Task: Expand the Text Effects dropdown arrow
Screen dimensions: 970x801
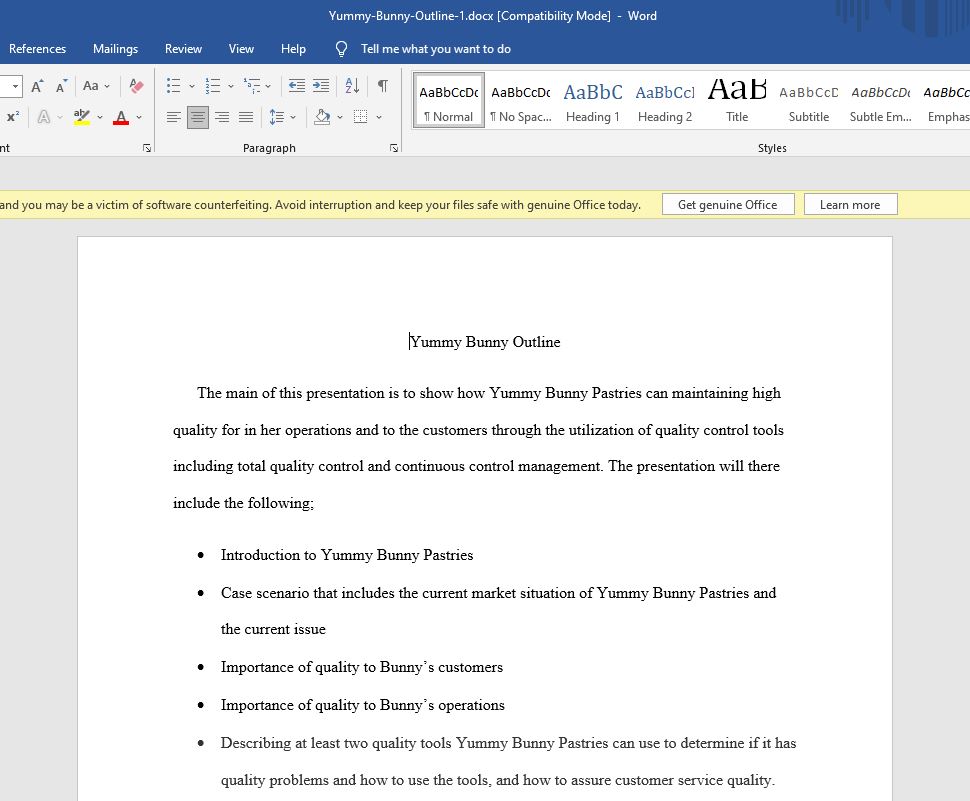Action: pyautogui.click(x=59, y=117)
